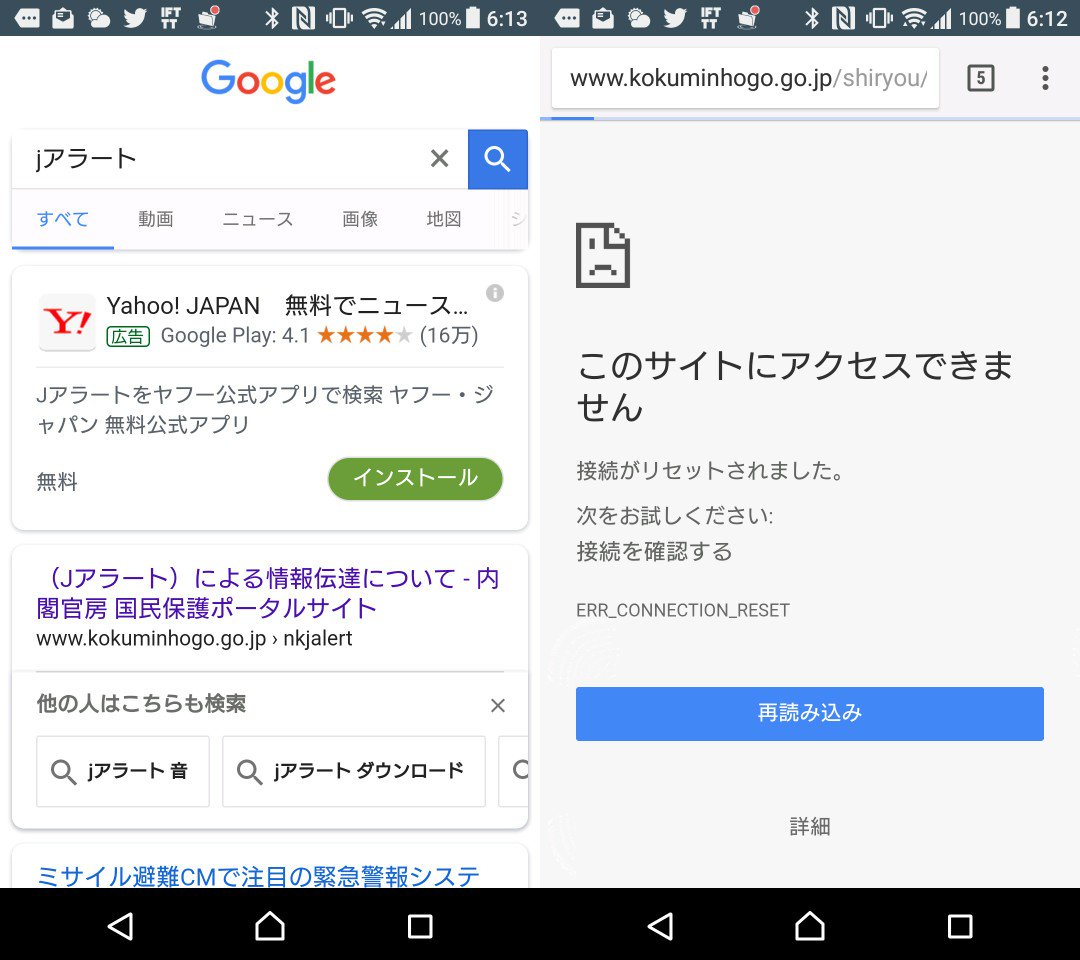
Task: Tap the Twitter notification icon in right status bar
Action: (x=674, y=18)
